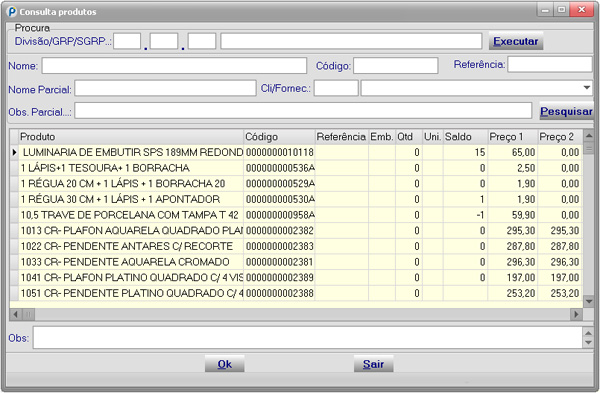The width and height of the screenshot is (600, 393).
Task: Click code cell 00000000958A
Action: [279, 215]
